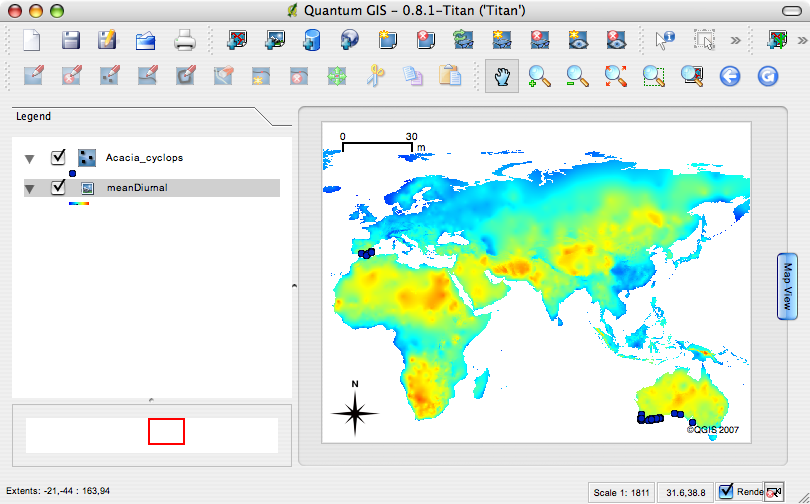The image size is (810, 504).
Task: Select the Delete Vertex tool
Action: [300, 76]
